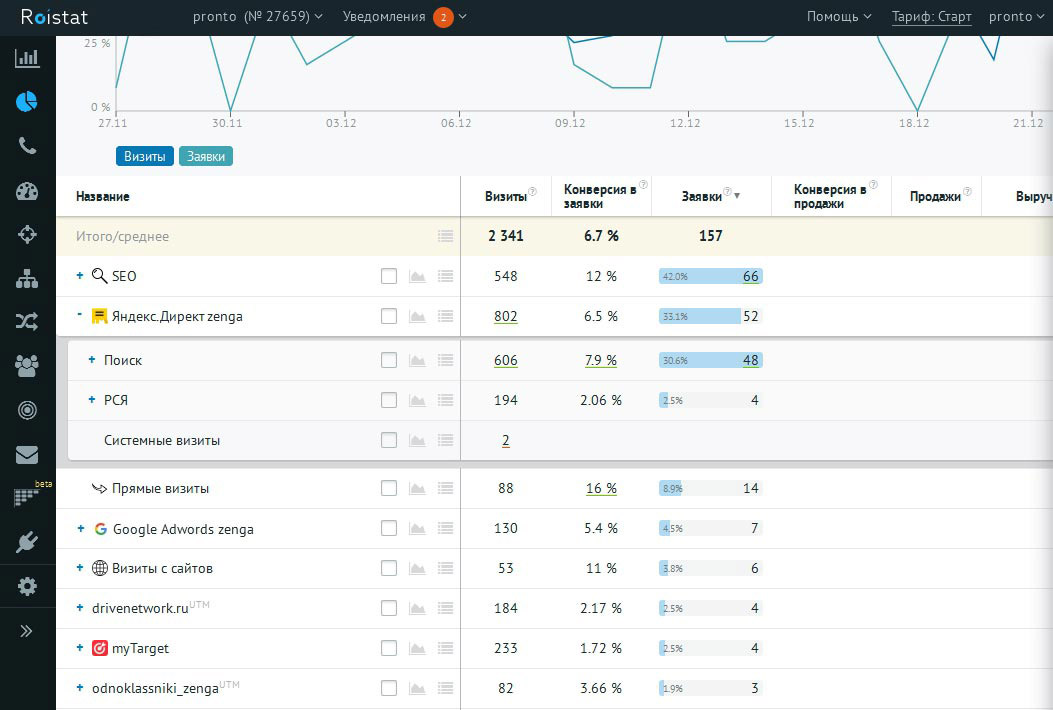Viewport: 1053px width, 710px height.
Task: Open the Помощь menu
Action: point(838,17)
